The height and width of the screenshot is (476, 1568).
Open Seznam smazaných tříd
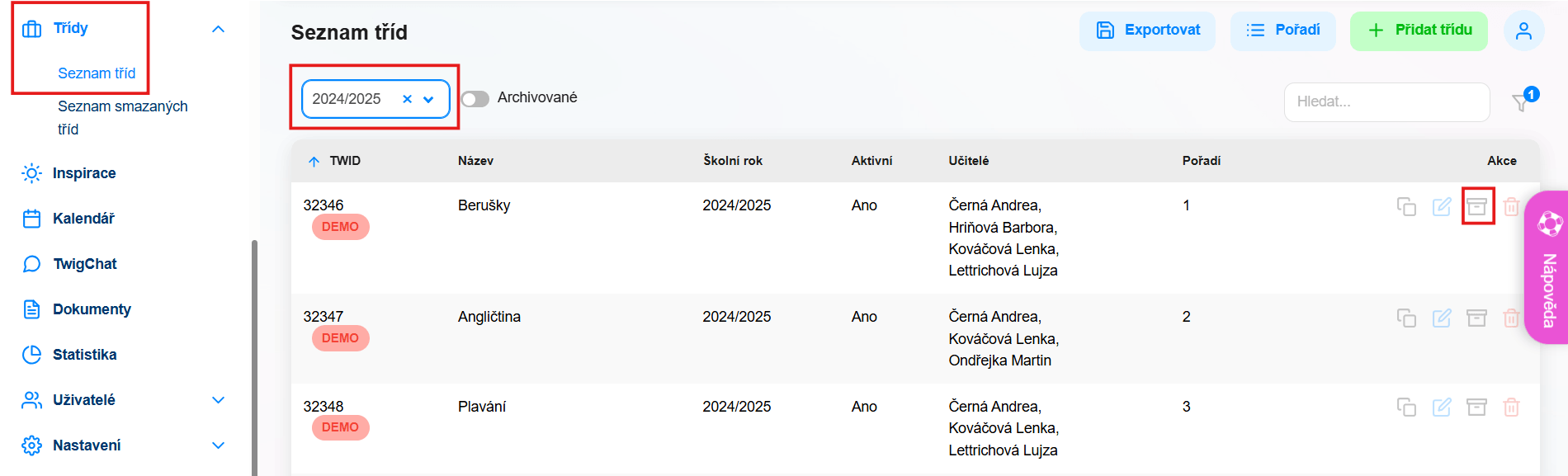122,118
